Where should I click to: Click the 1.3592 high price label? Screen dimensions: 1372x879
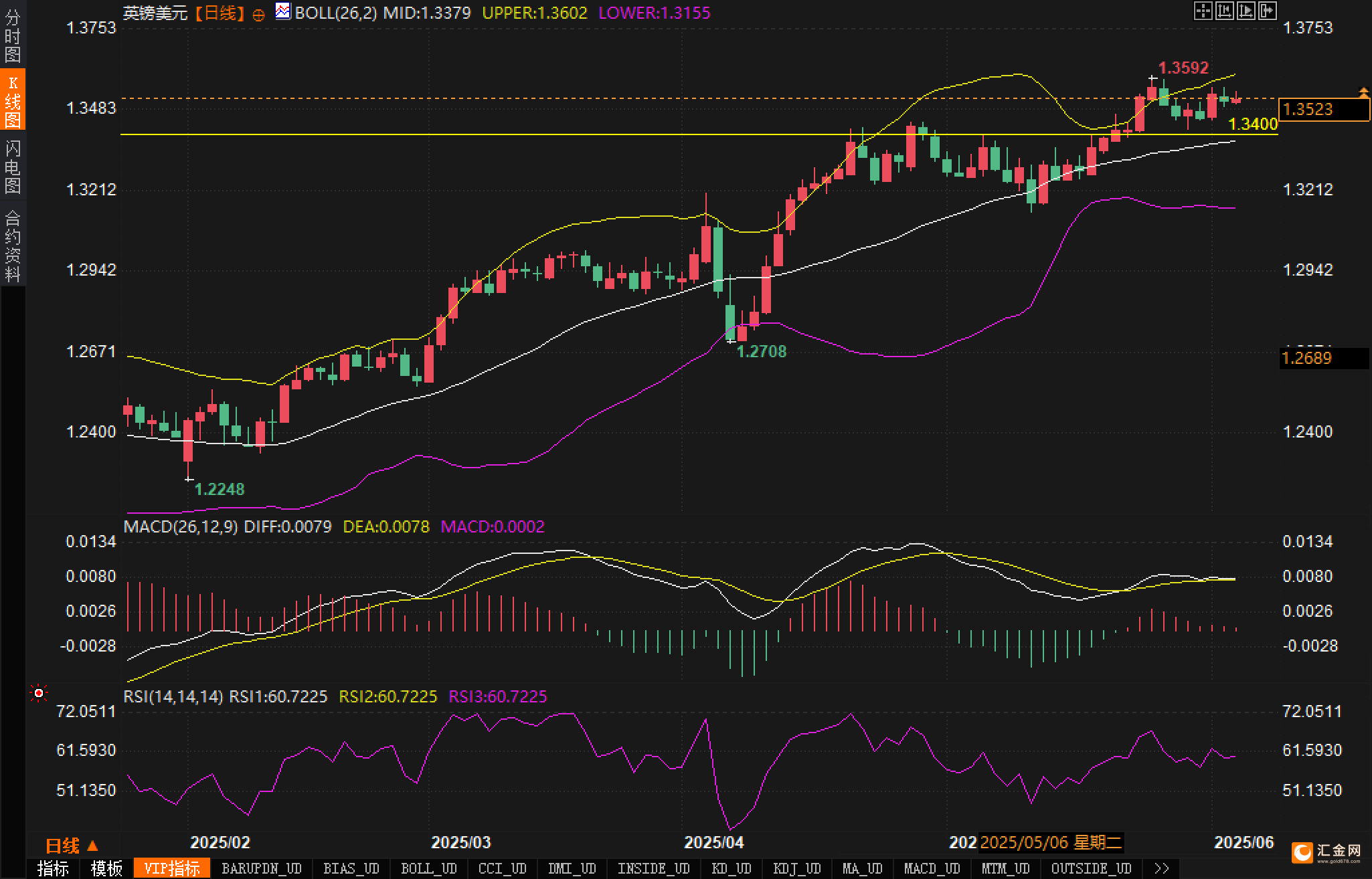point(1183,68)
